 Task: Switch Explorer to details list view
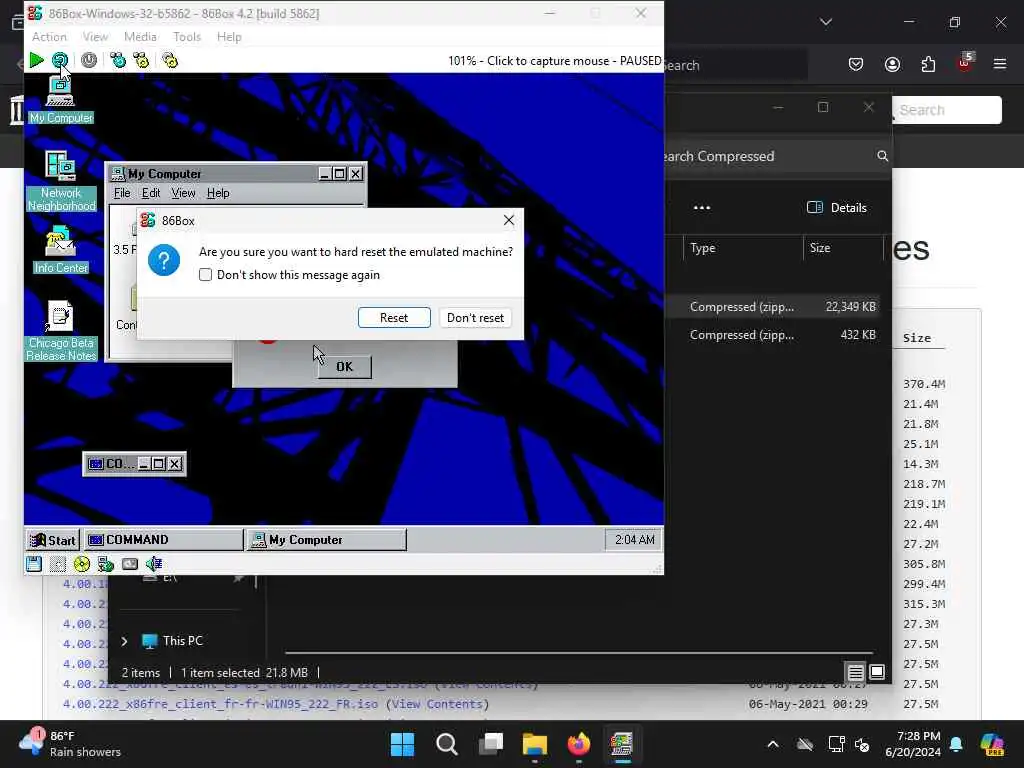click(x=855, y=672)
